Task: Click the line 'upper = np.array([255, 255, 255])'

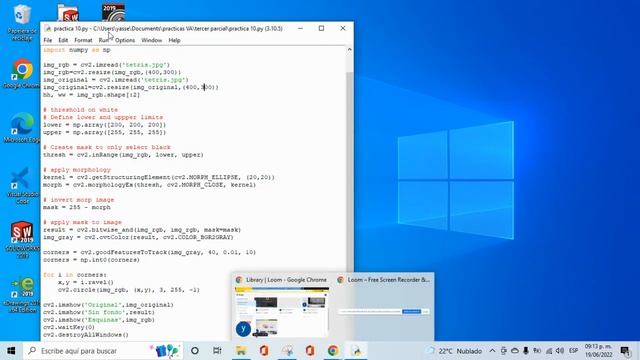Action: 104,132
